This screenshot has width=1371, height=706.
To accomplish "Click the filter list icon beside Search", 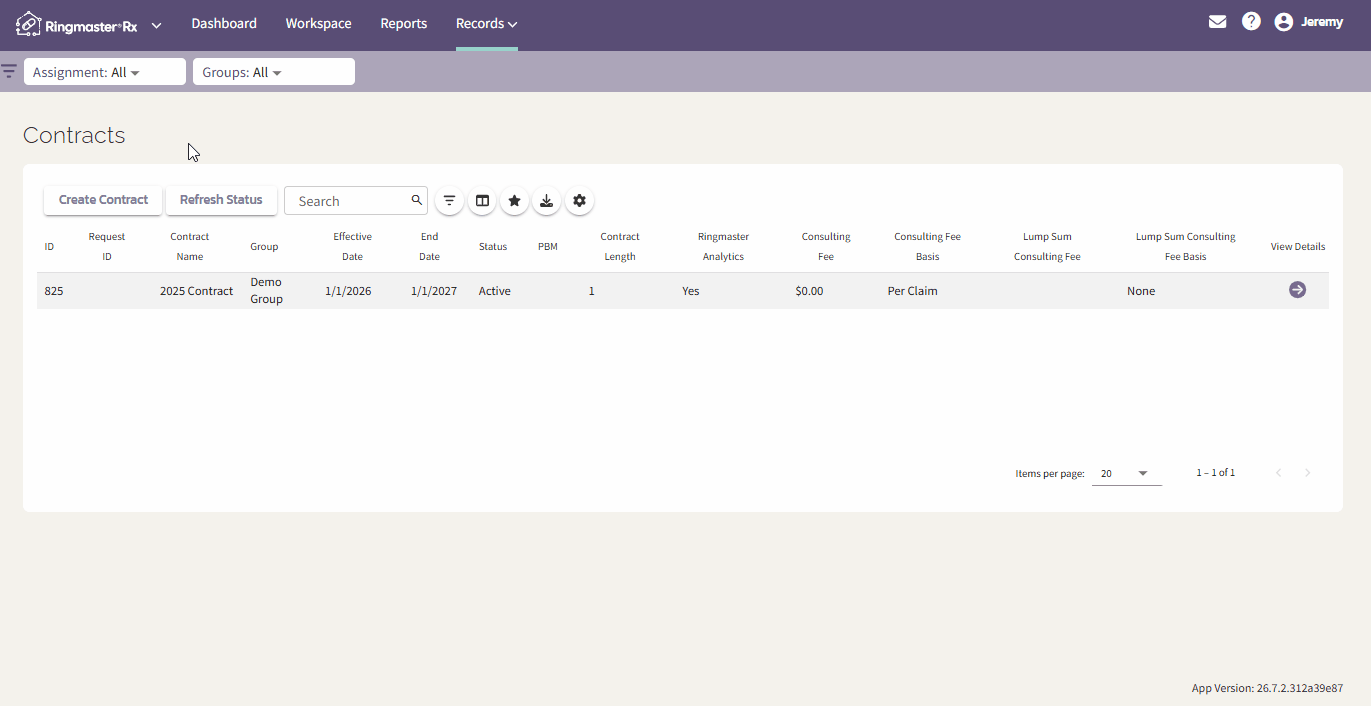I will pyautogui.click(x=450, y=201).
